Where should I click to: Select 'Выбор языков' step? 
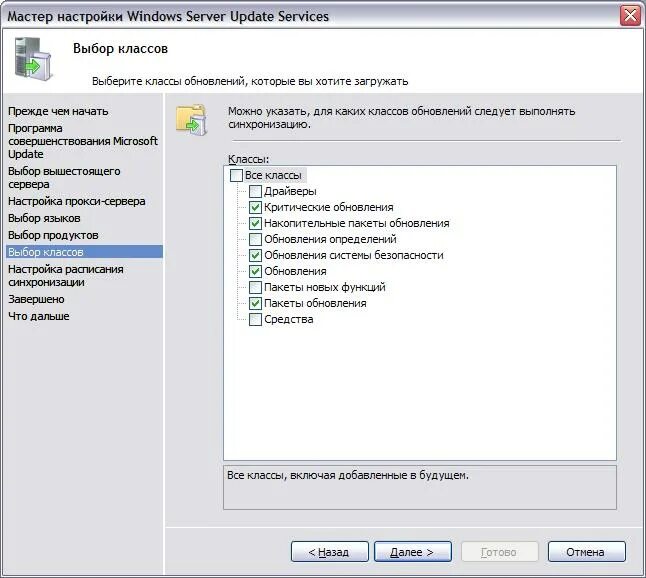pyautogui.click(x=44, y=218)
